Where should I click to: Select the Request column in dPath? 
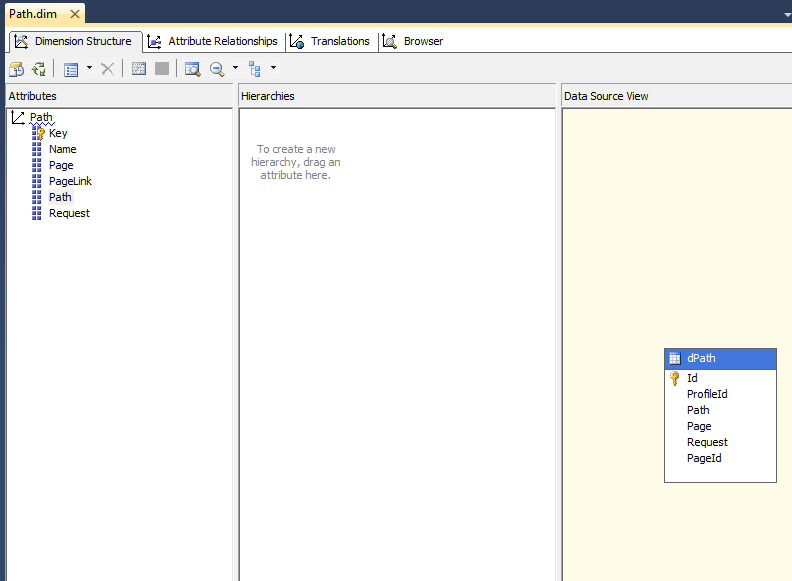pos(707,442)
